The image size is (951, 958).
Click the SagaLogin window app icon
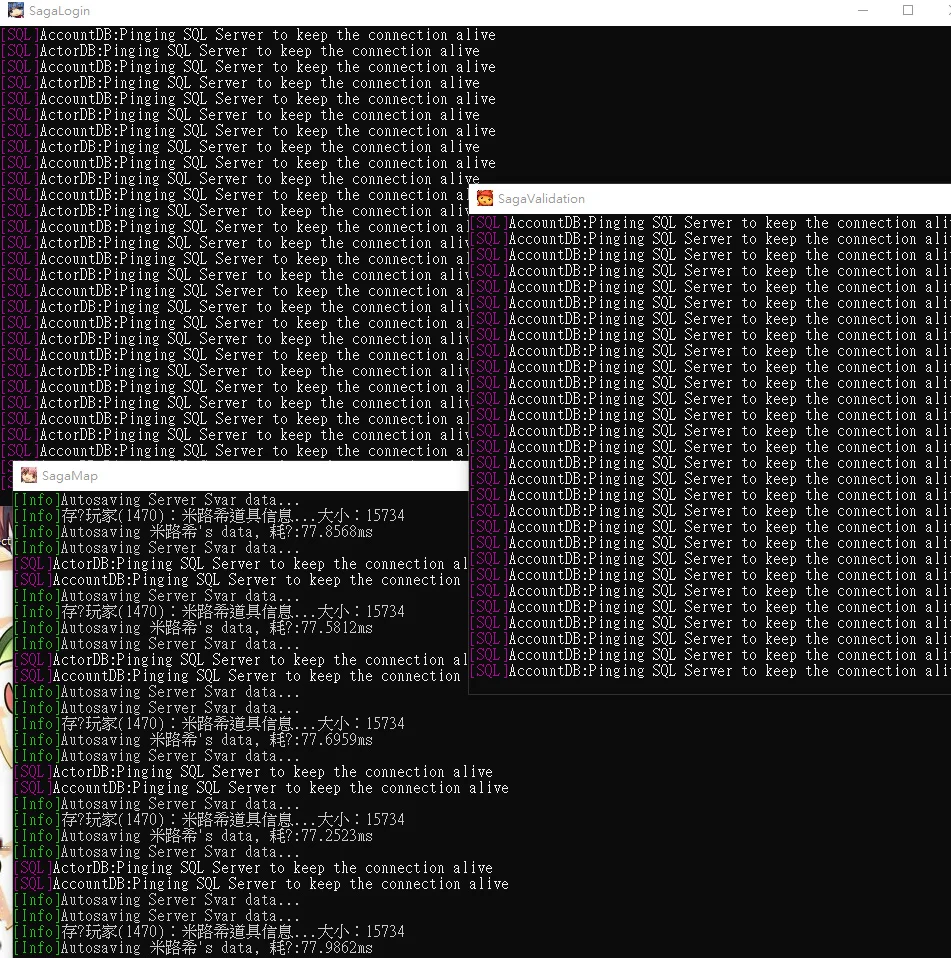15,10
